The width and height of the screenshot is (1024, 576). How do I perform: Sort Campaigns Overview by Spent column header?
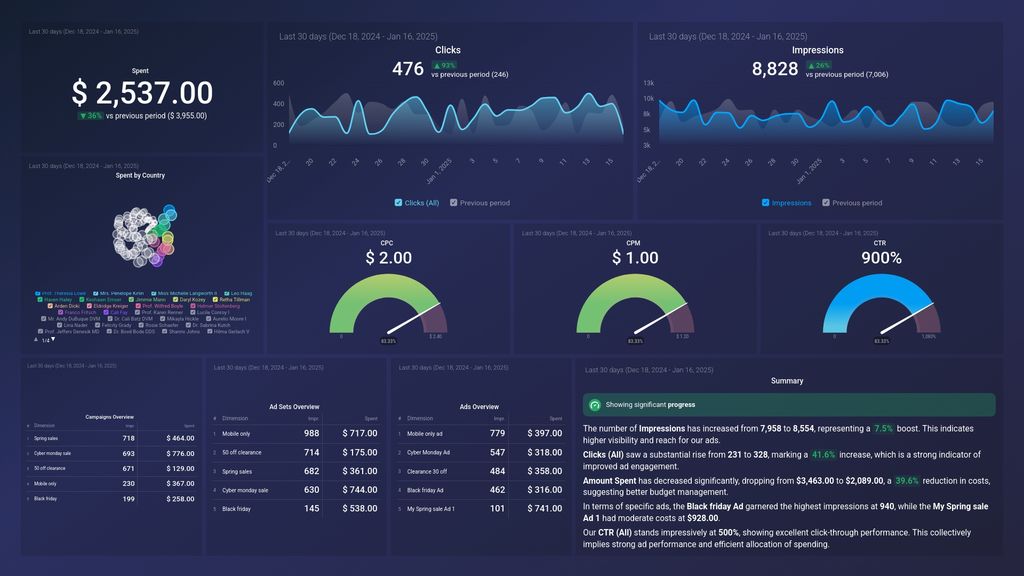(x=189, y=426)
